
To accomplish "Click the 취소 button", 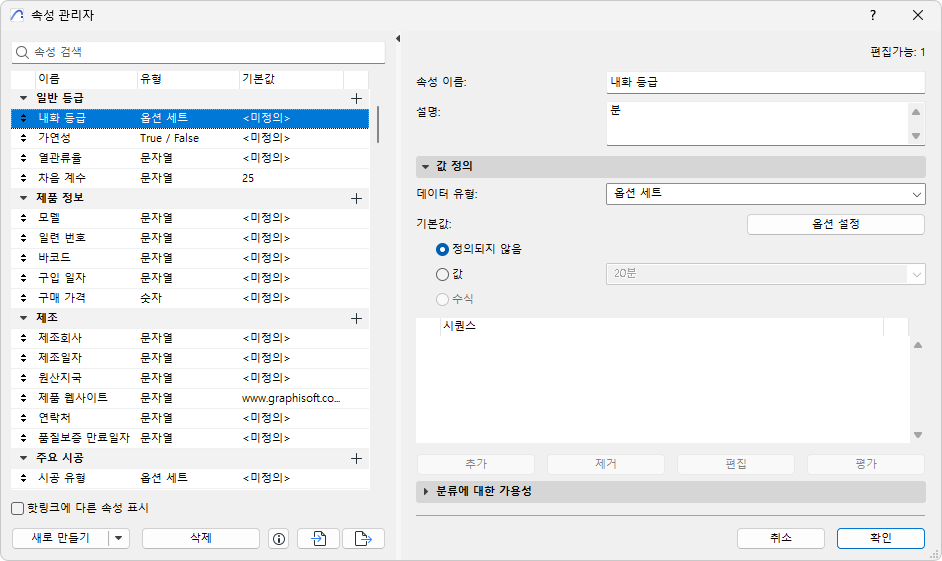I will point(780,538).
